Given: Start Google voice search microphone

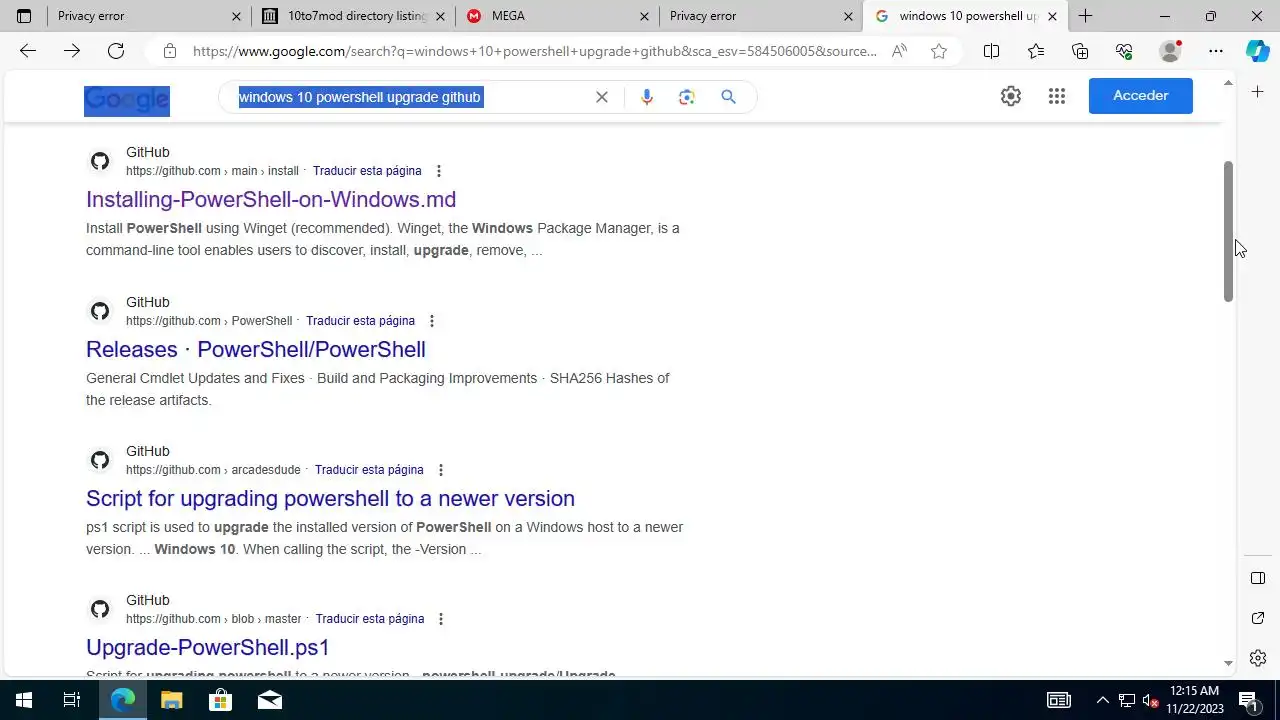Looking at the screenshot, I should click(x=647, y=97).
